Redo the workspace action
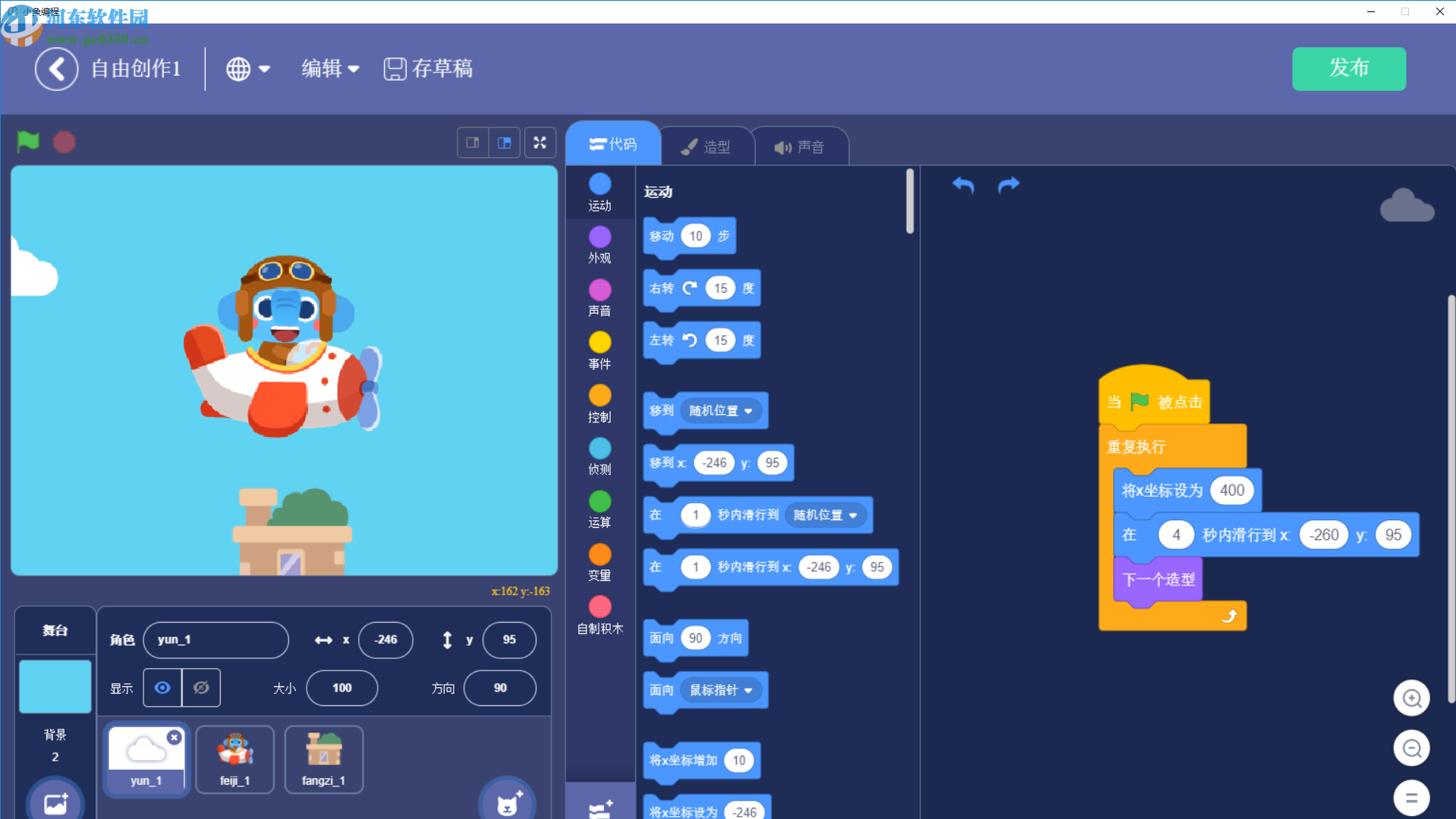 1008,184
